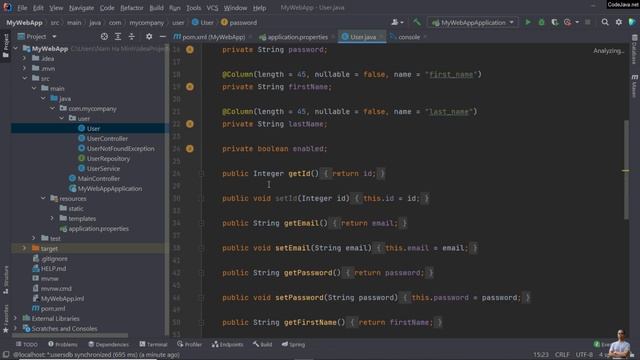This screenshot has width=640, height=360.
Task: Open the Structure stripe button
Action: point(6,280)
